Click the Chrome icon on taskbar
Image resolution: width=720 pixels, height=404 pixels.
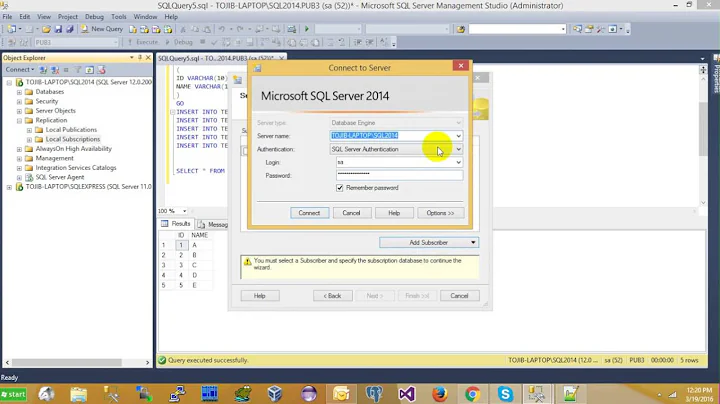click(x=472, y=394)
